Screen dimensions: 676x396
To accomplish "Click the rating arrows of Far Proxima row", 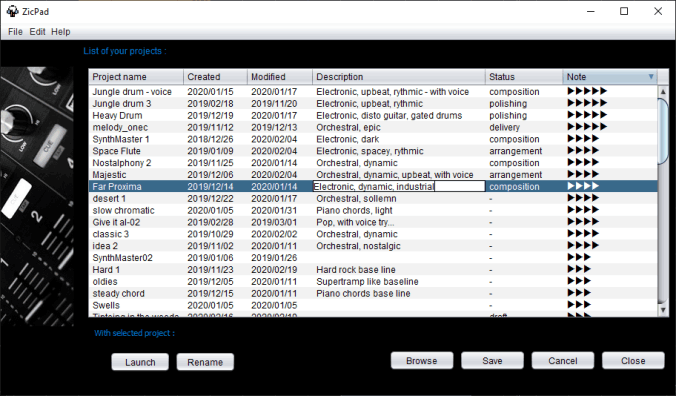I will (583, 186).
